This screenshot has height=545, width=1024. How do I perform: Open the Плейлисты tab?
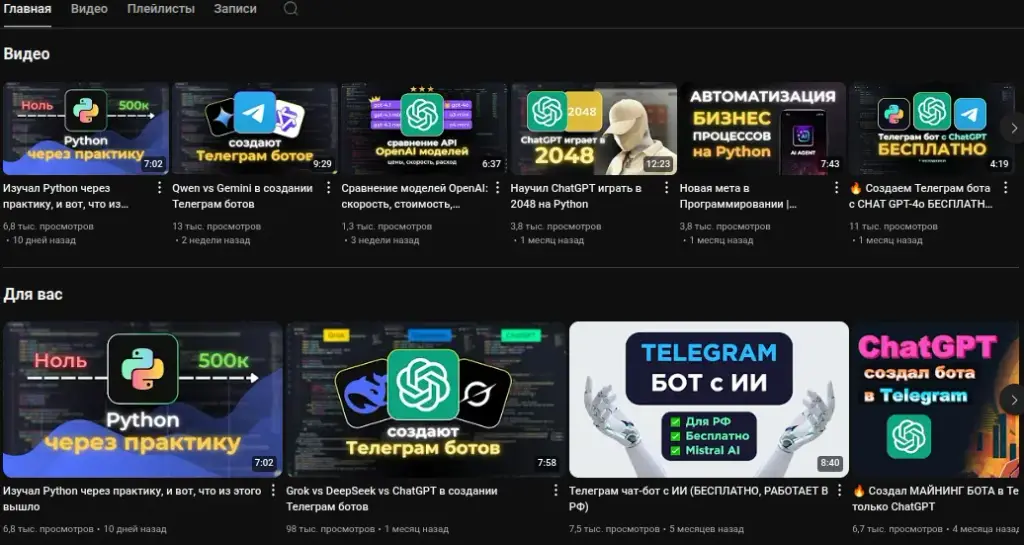click(x=161, y=9)
